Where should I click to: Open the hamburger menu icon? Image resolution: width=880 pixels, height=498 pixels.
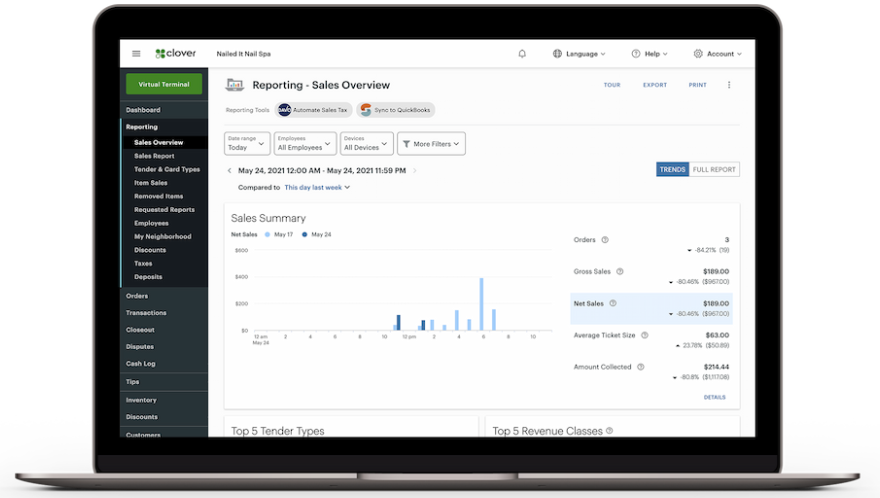pos(136,54)
